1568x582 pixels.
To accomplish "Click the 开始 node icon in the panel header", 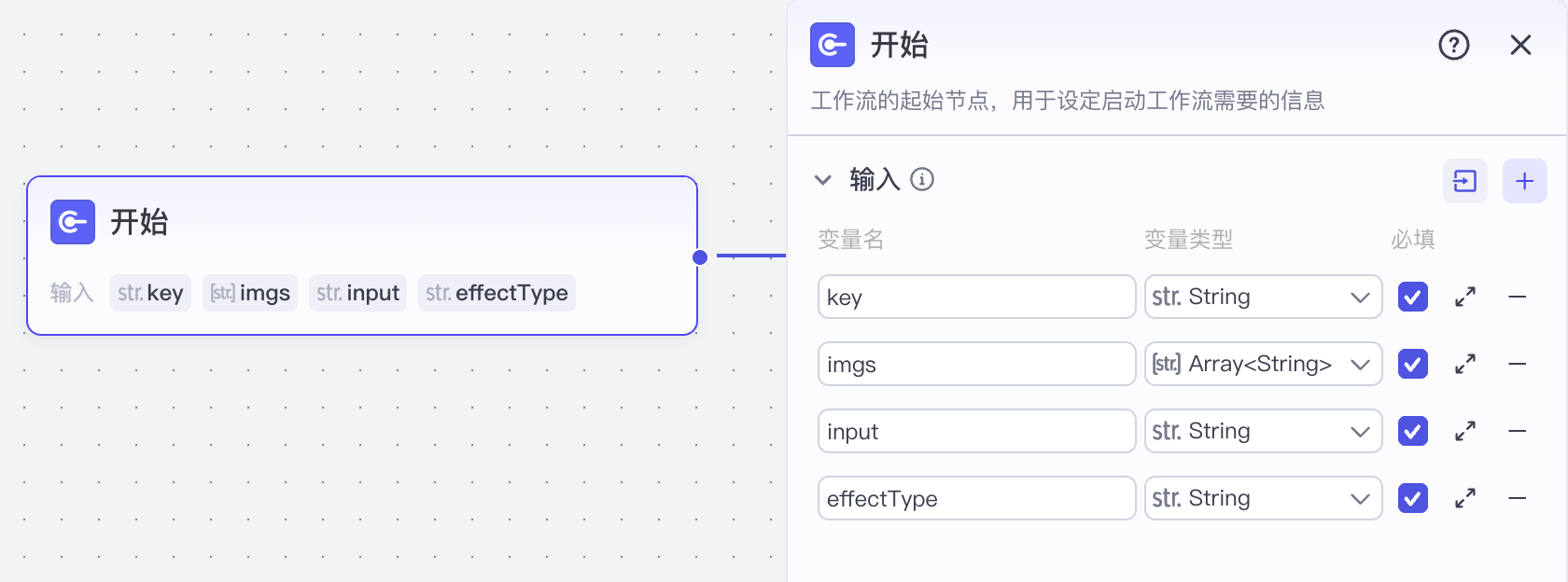I will 832,44.
